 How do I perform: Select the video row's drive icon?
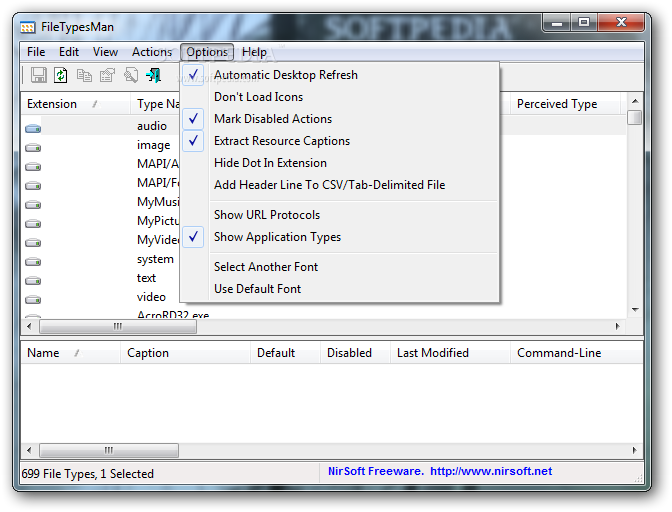[x=33, y=299]
